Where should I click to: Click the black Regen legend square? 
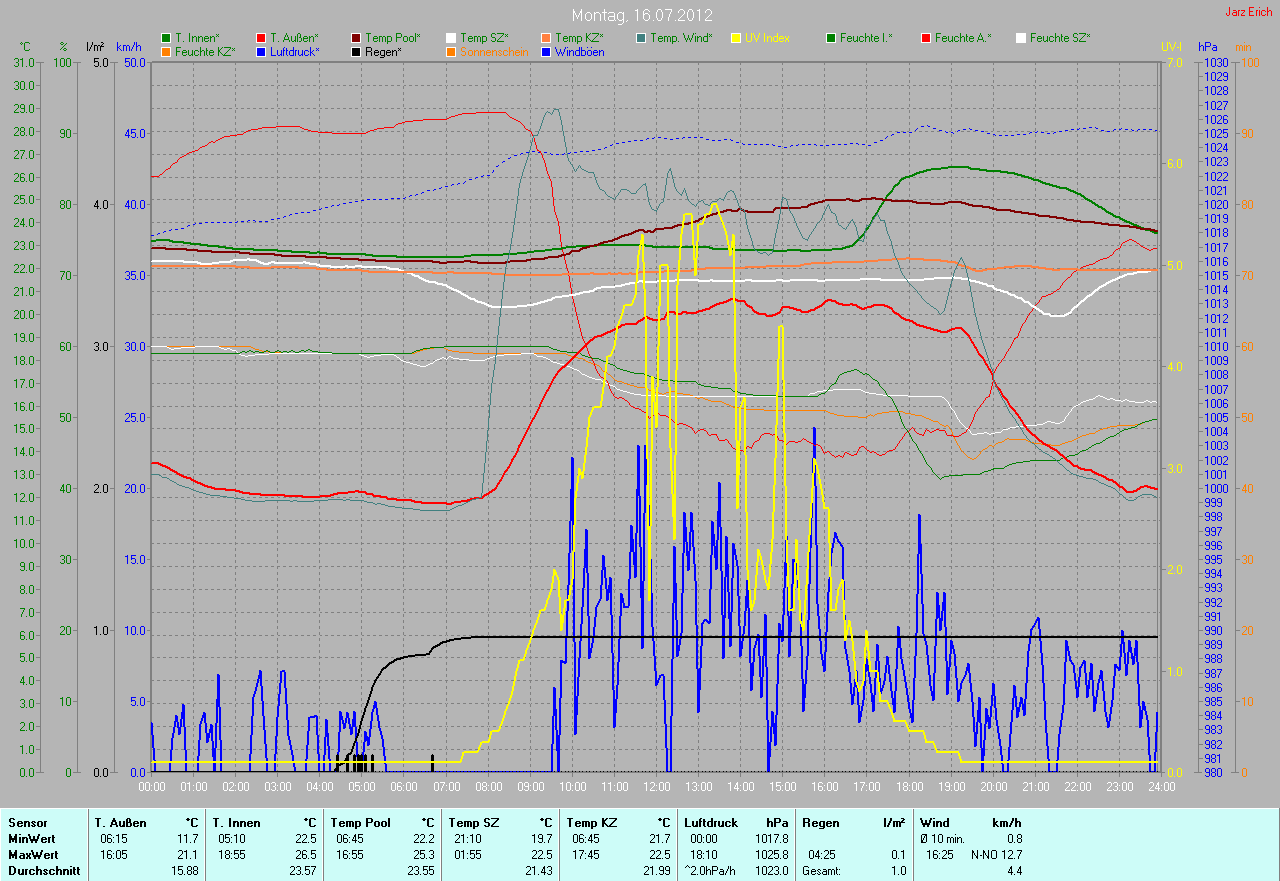356,51
